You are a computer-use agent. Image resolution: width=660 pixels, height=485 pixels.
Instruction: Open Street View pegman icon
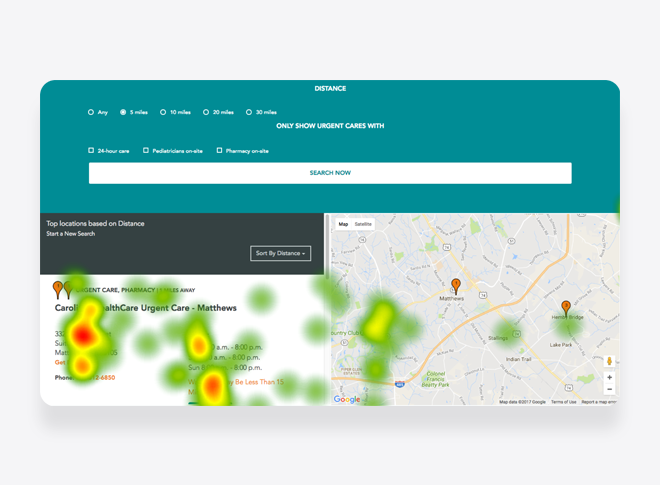pyautogui.click(x=609, y=361)
